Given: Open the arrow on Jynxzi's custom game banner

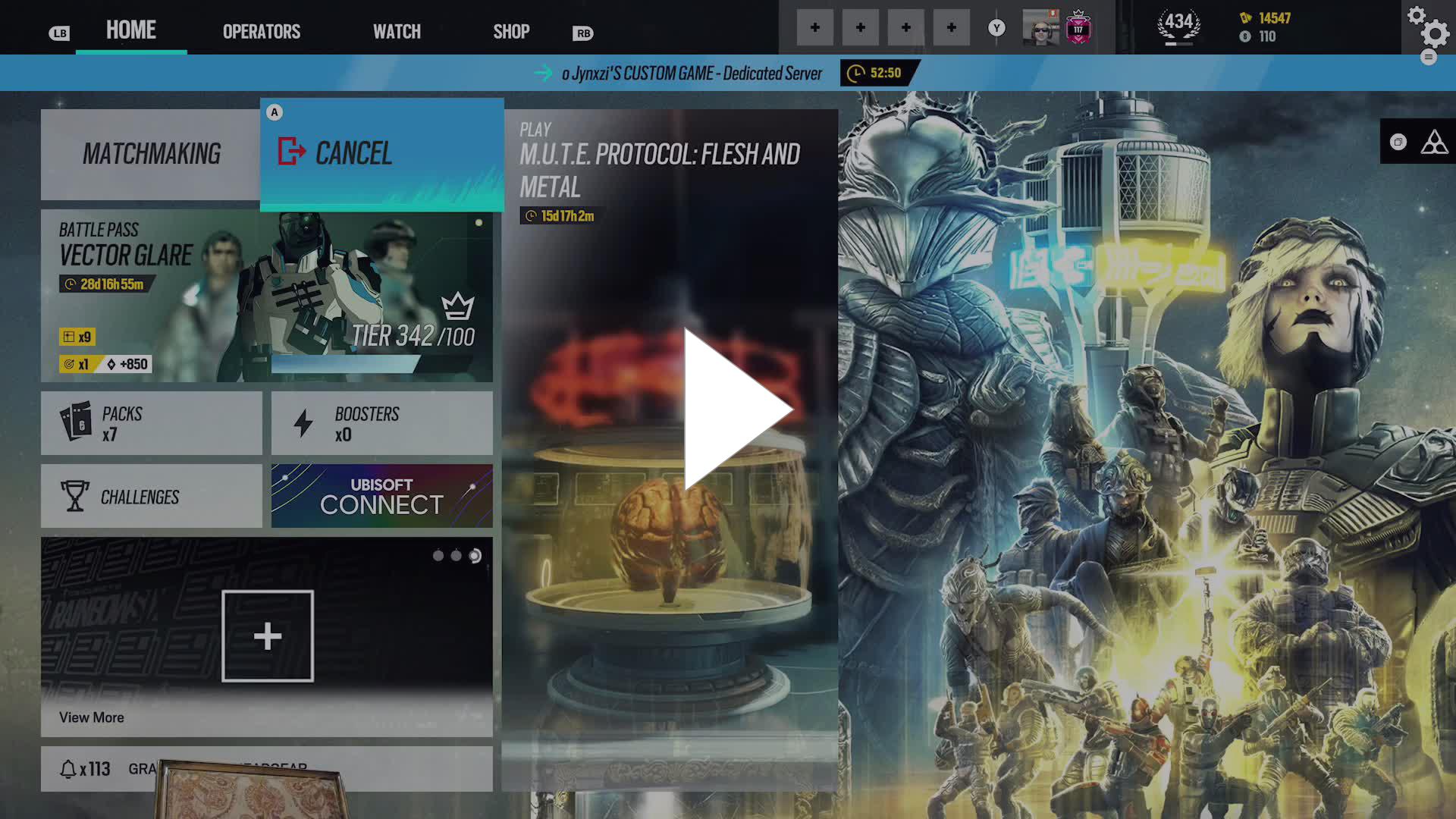Looking at the screenshot, I should (x=541, y=73).
